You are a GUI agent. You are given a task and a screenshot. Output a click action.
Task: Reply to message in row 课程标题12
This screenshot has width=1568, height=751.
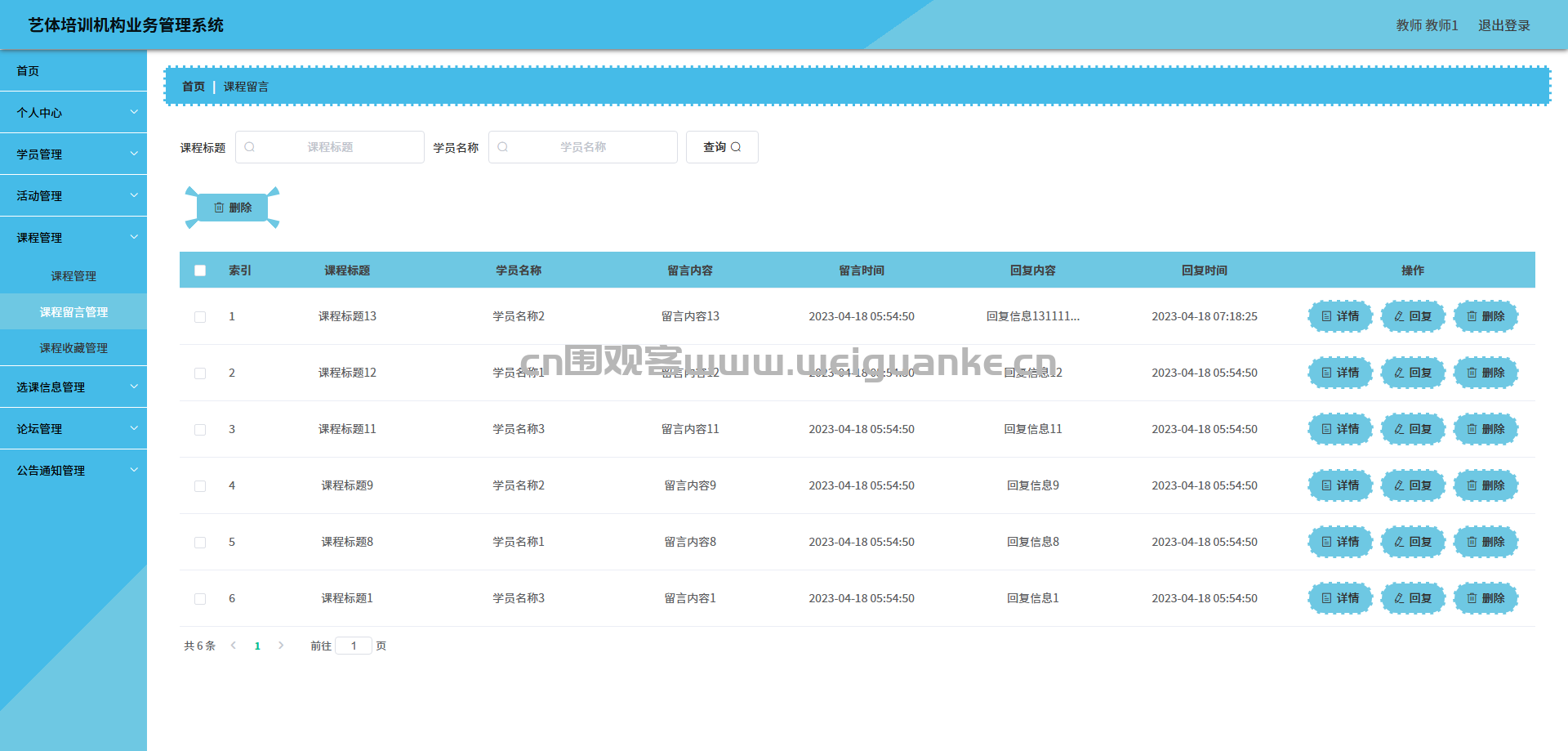click(x=1413, y=373)
